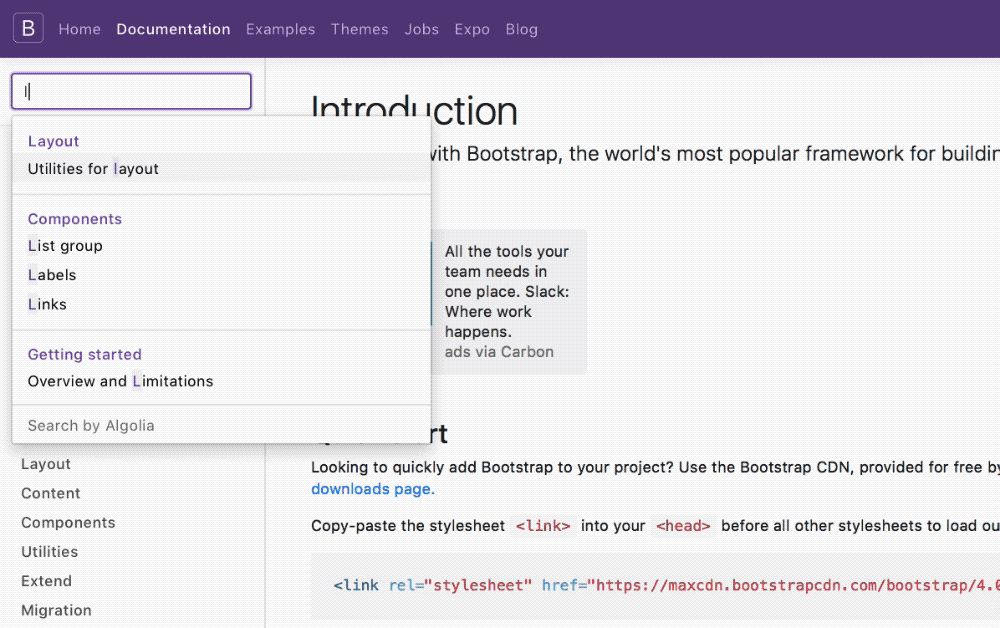Click the Bootstrap B logo
1000x628 pixels.
coord(28,28)
